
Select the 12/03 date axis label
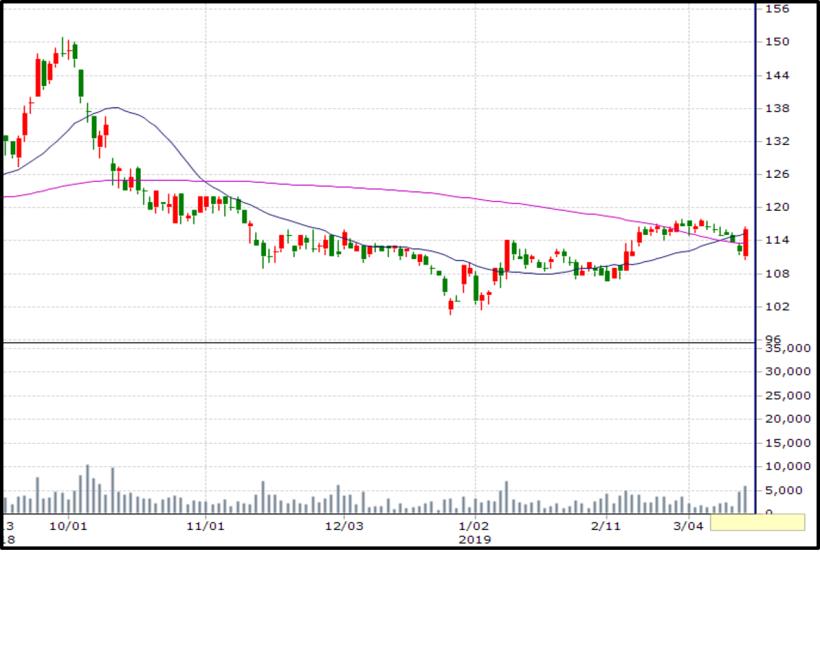tap(341, 525)
